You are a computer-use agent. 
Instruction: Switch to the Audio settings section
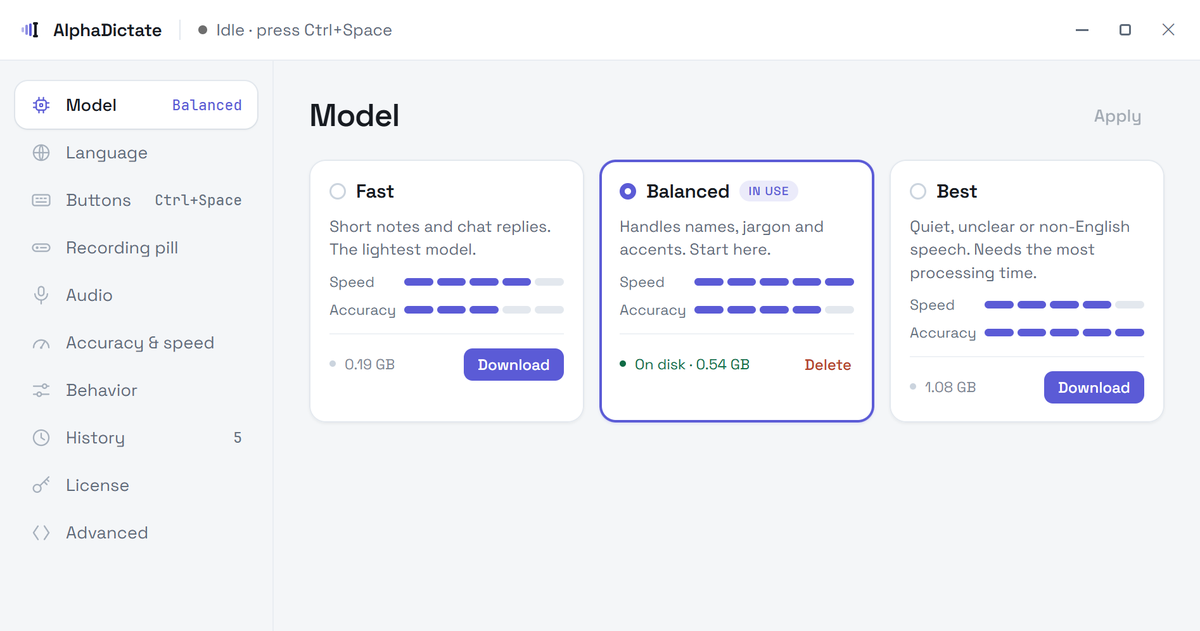point(136,295)
